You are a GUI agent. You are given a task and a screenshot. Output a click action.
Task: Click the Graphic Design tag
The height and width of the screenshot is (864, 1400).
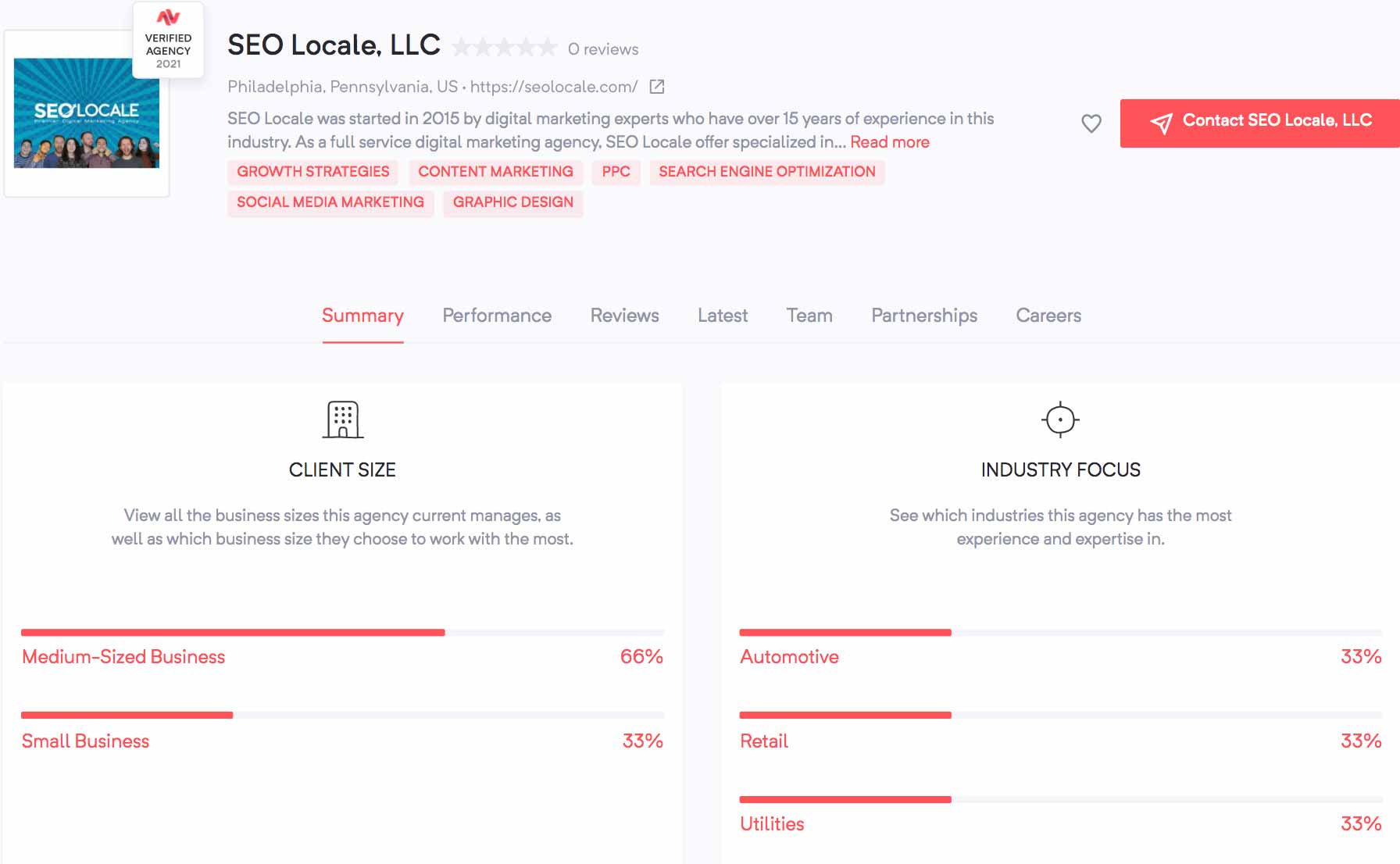[513, 202]
